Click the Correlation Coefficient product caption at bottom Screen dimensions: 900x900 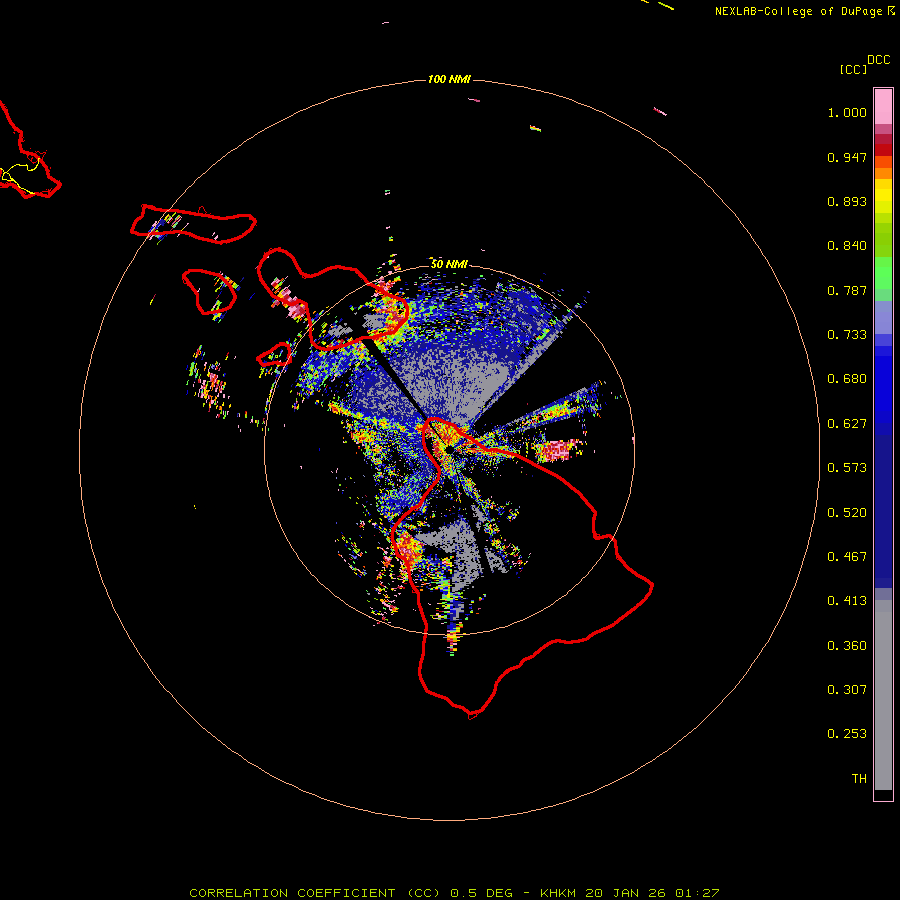(x=454, y=893)
